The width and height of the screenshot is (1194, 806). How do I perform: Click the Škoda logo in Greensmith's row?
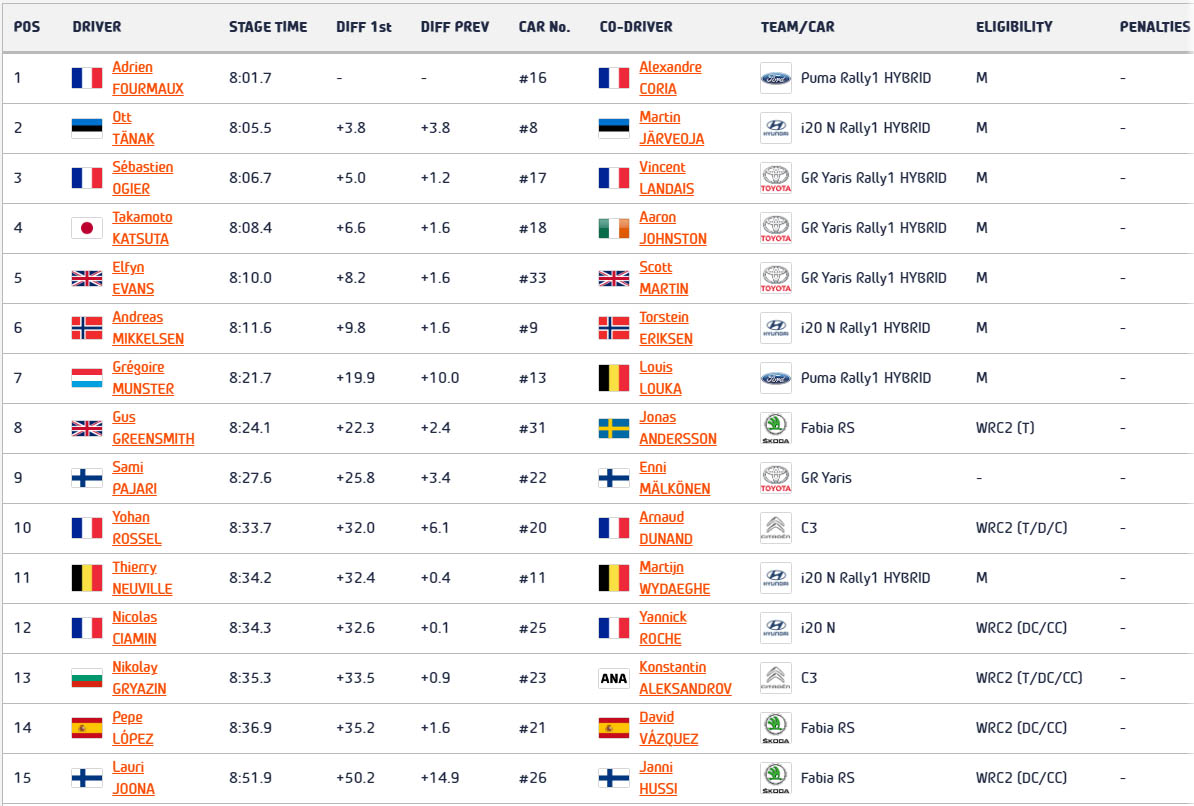[x=775, y=428]
